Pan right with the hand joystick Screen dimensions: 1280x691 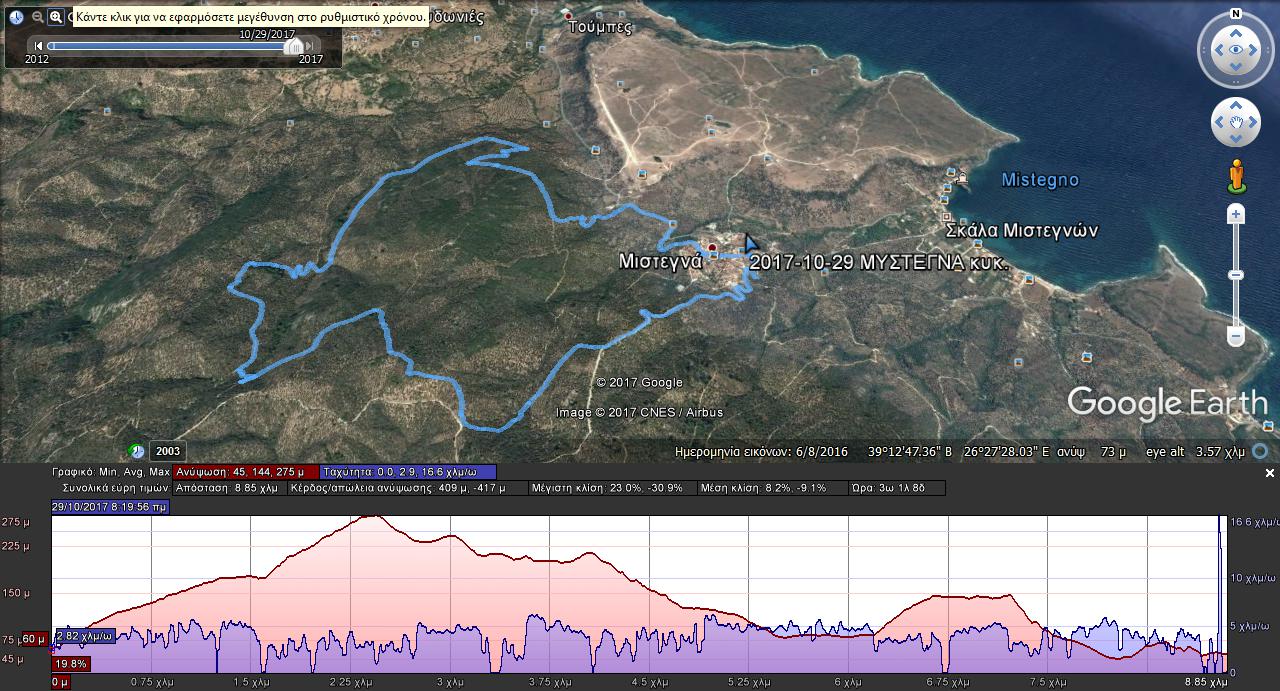click(x=1254, y=123)
